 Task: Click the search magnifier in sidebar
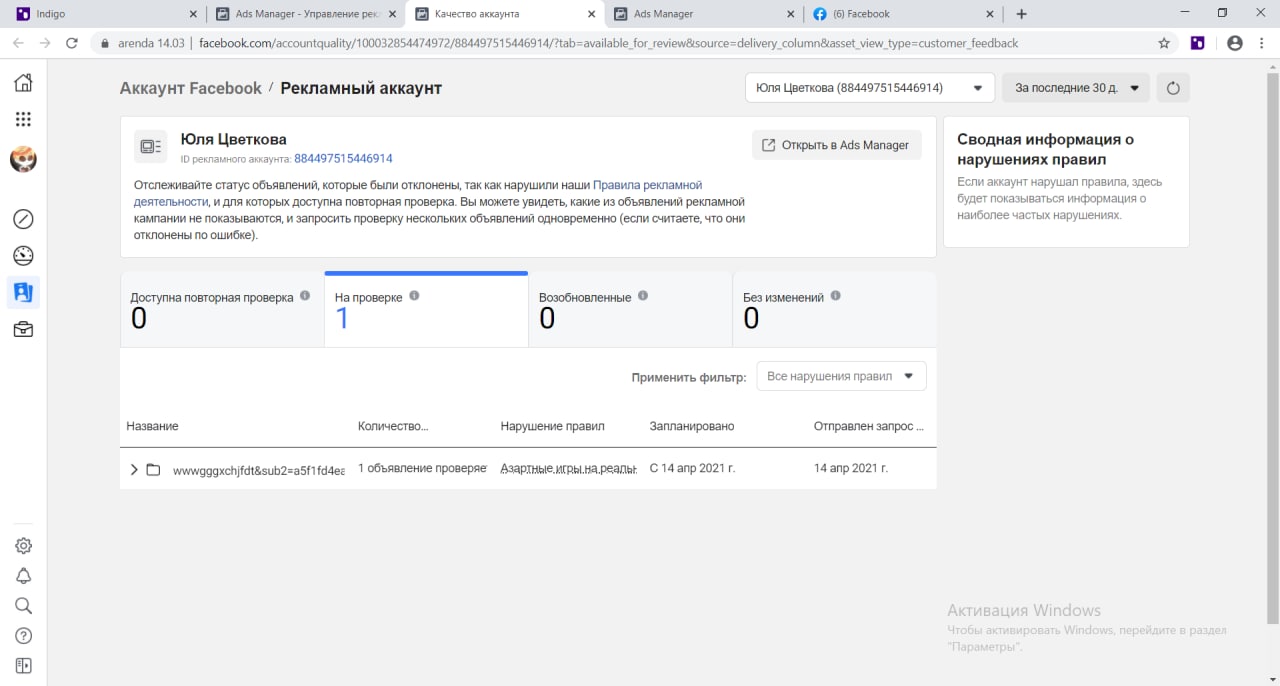tap(23, 606)
